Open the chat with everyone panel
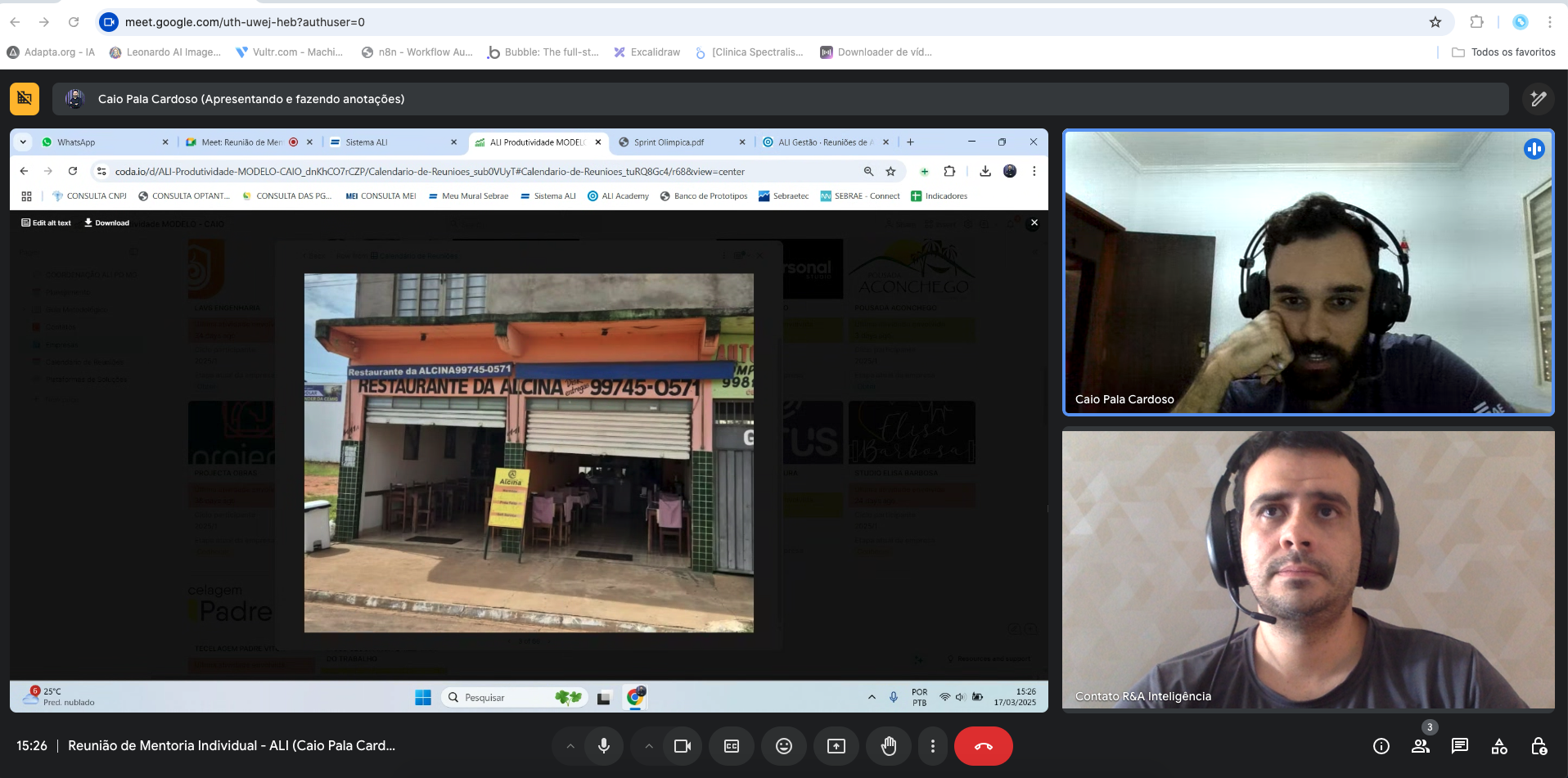 point(1459,746)
